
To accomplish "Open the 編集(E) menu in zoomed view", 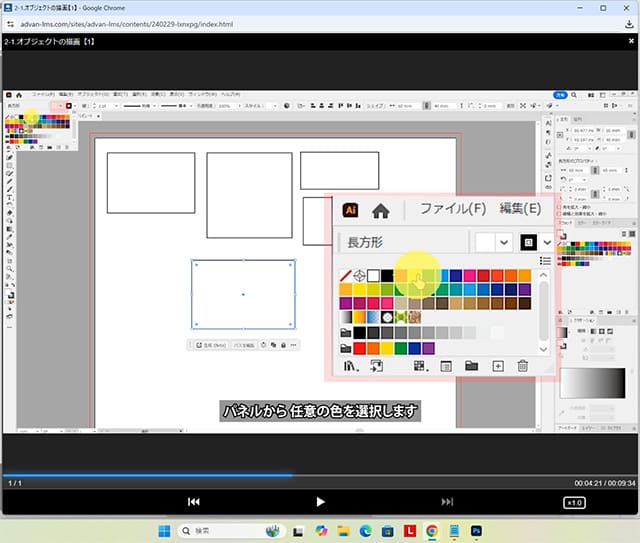I will pos(520,210).
